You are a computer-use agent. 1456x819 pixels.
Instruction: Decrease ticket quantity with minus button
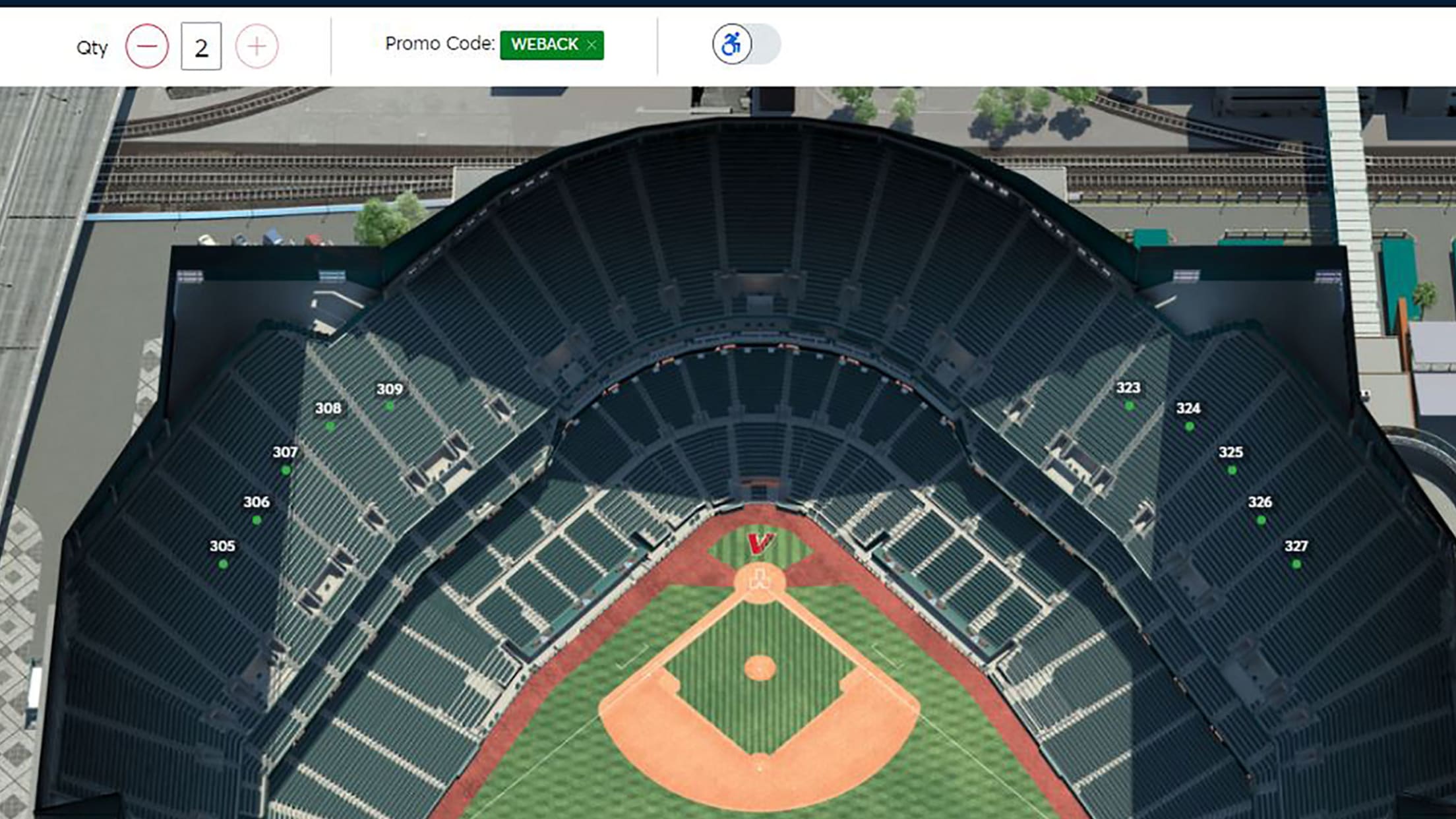[x=147, y=46]
